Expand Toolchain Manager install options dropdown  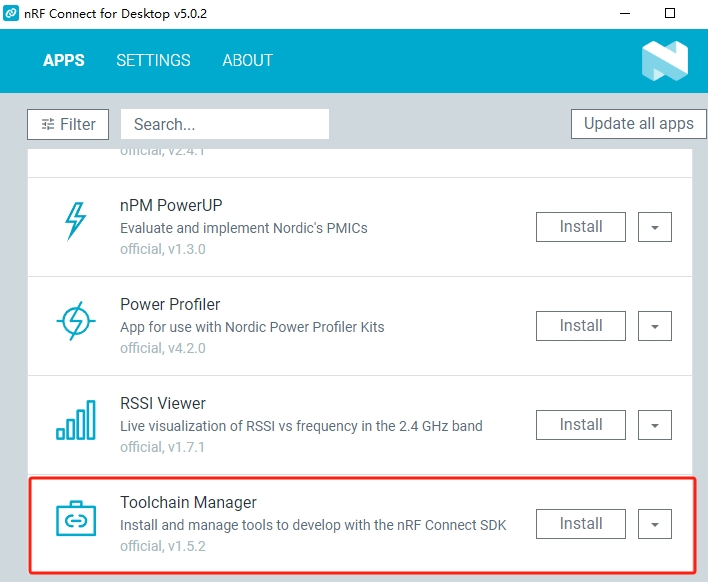coord(655,524)
